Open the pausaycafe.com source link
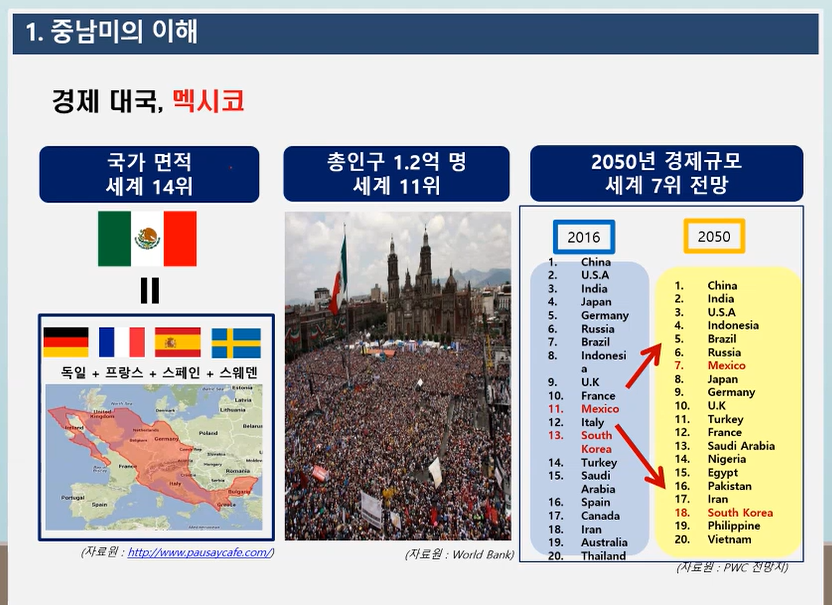832x605 pixels. [x=200, y=552]
